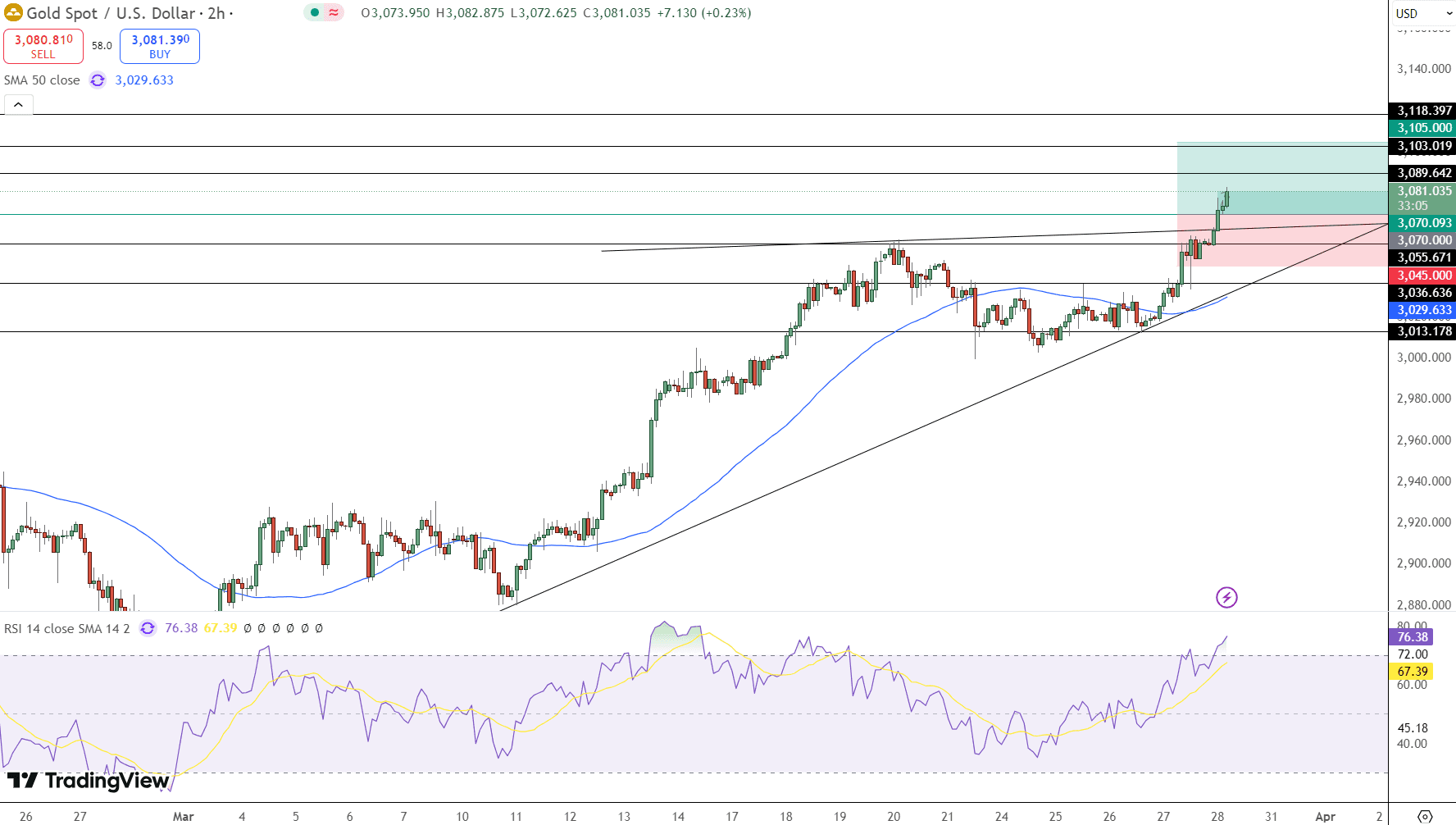Click the 3,080.810 SELL button
Screen dimensions: 1456x825
pos(43,46)
